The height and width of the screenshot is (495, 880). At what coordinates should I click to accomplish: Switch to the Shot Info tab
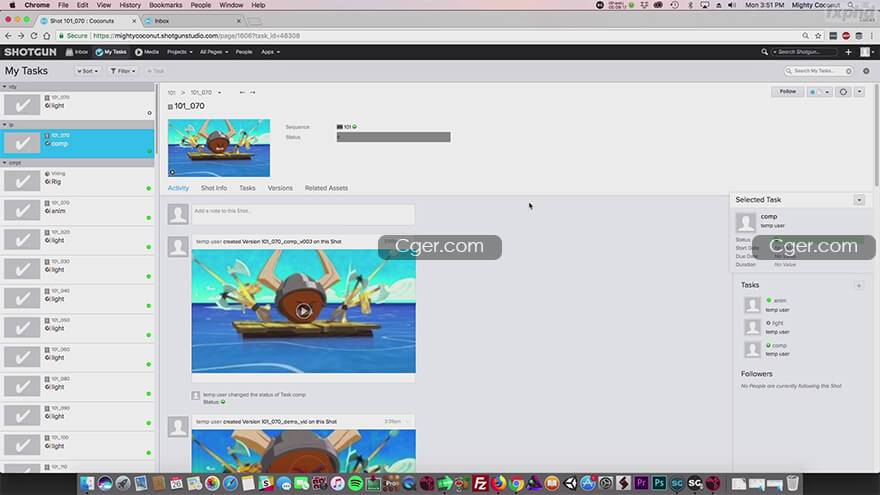pyautogui.click(x=214, y=188)
